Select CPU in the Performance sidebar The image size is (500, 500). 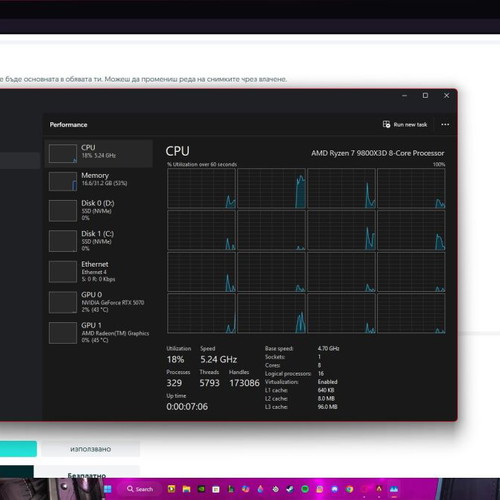click(99, 153)
